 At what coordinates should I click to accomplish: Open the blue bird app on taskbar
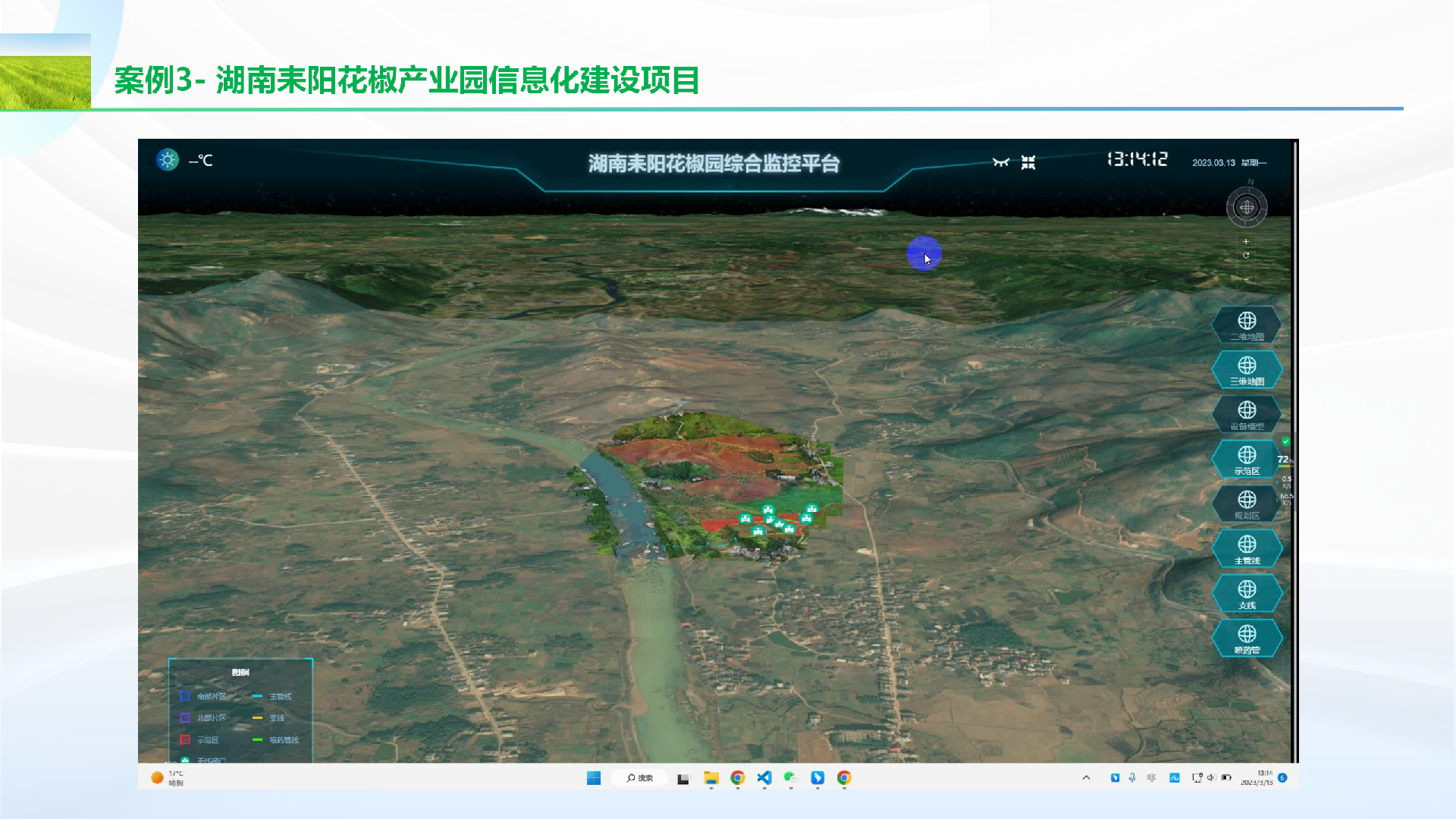(x=817, y=778)
